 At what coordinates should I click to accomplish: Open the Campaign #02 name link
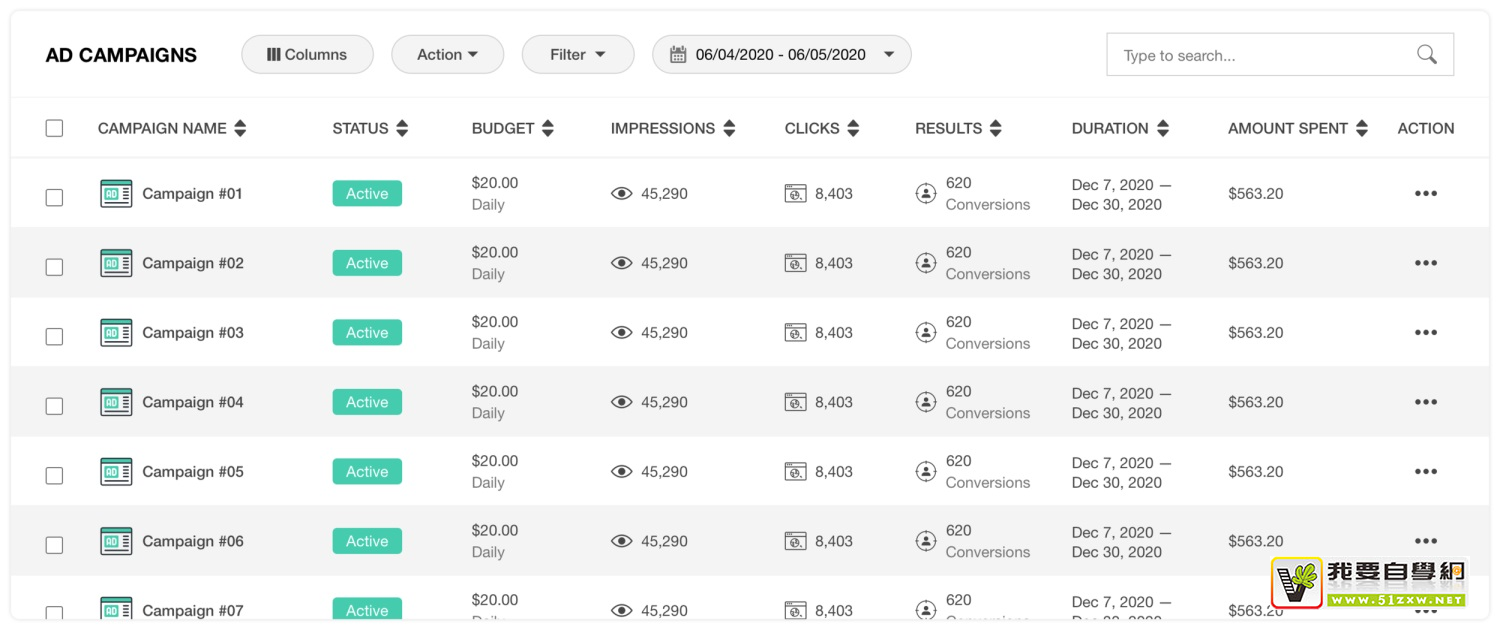193,263
